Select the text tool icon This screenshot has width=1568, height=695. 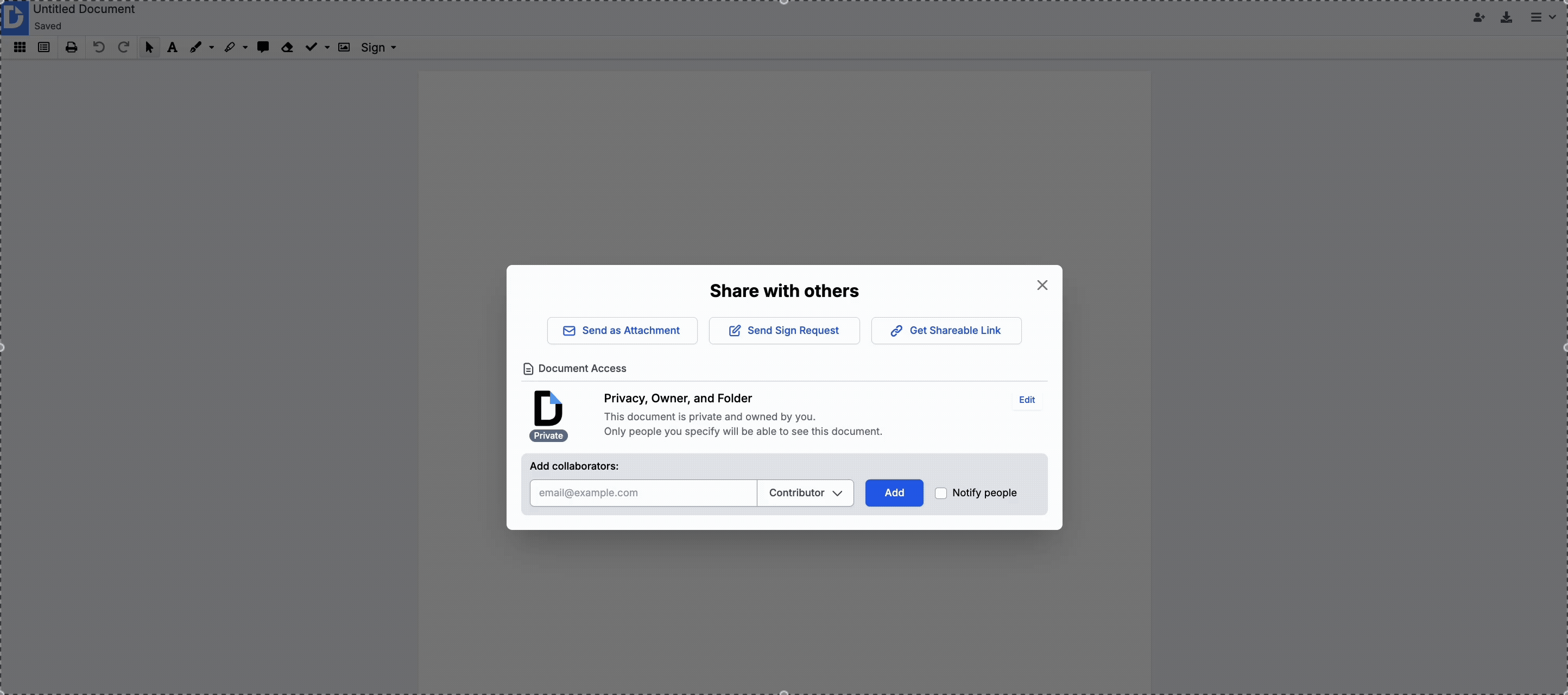pyautogui.click(x=172, y=47)
